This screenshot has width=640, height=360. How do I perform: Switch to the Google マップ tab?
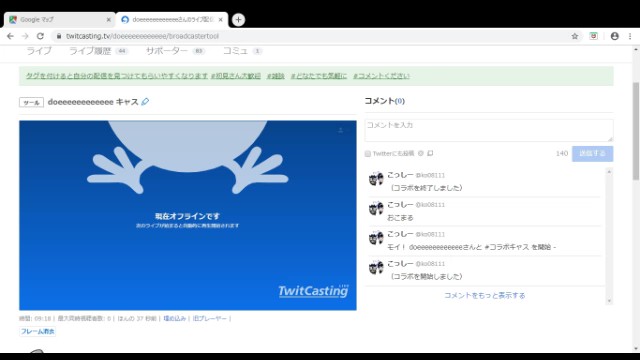[59, 20]
